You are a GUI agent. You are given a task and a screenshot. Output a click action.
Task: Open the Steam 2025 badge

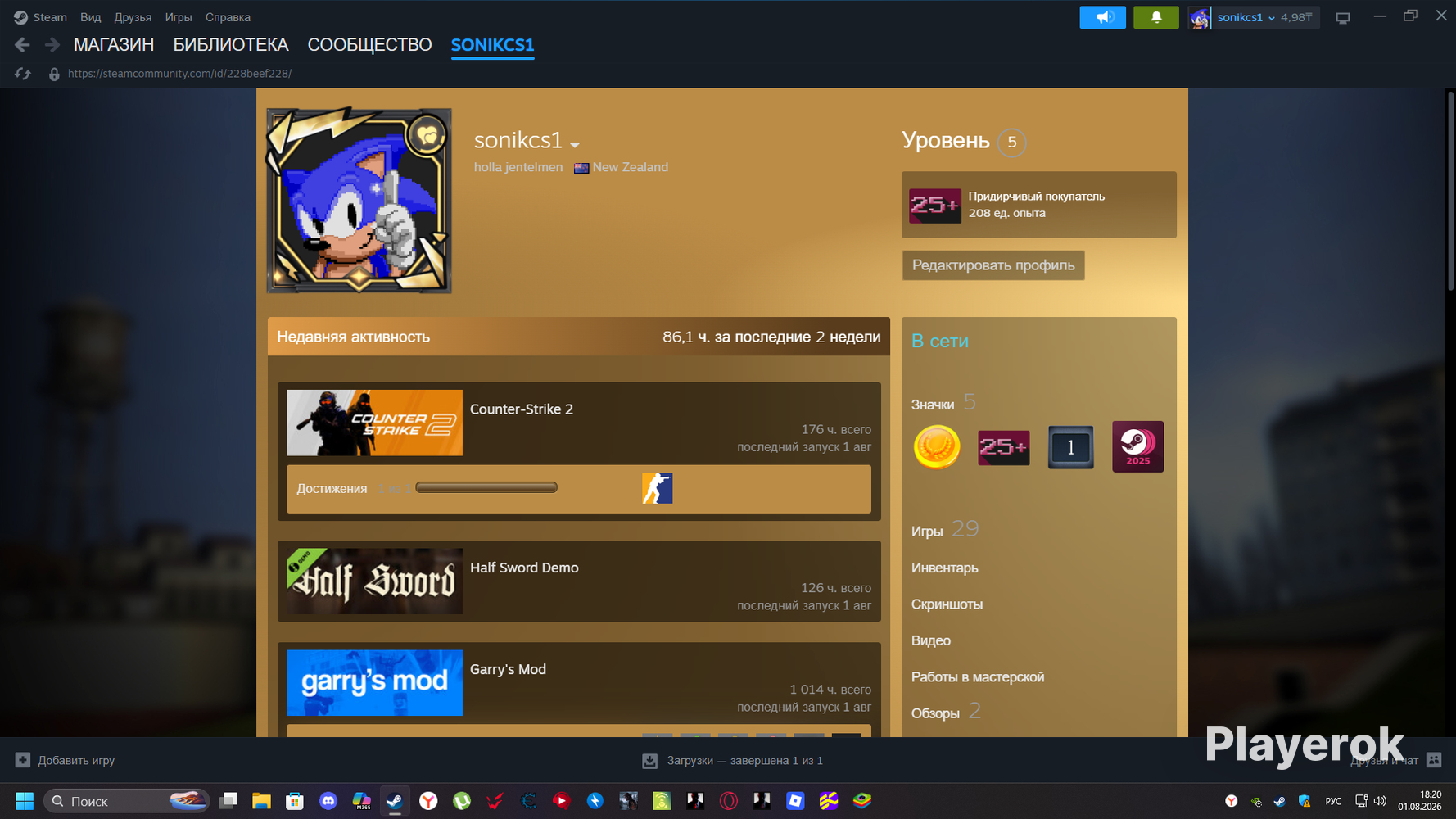(1137, 446)
